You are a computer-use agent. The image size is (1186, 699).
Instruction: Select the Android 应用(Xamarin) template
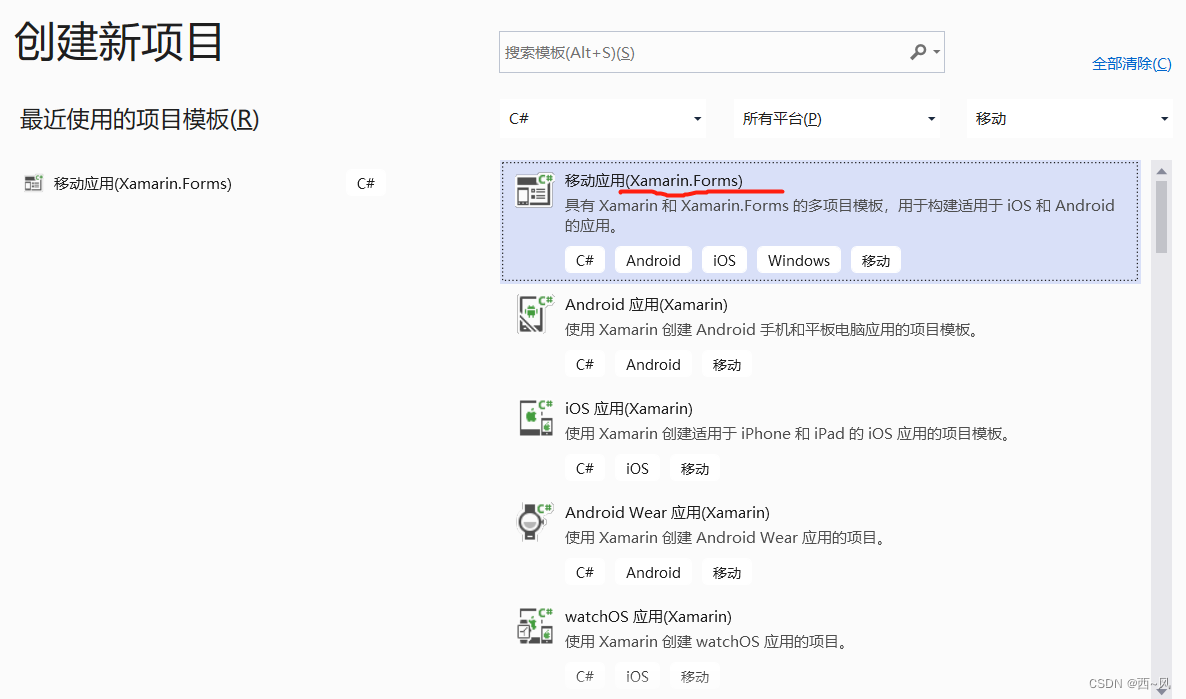pyautogui.click(x=646, y=305)
